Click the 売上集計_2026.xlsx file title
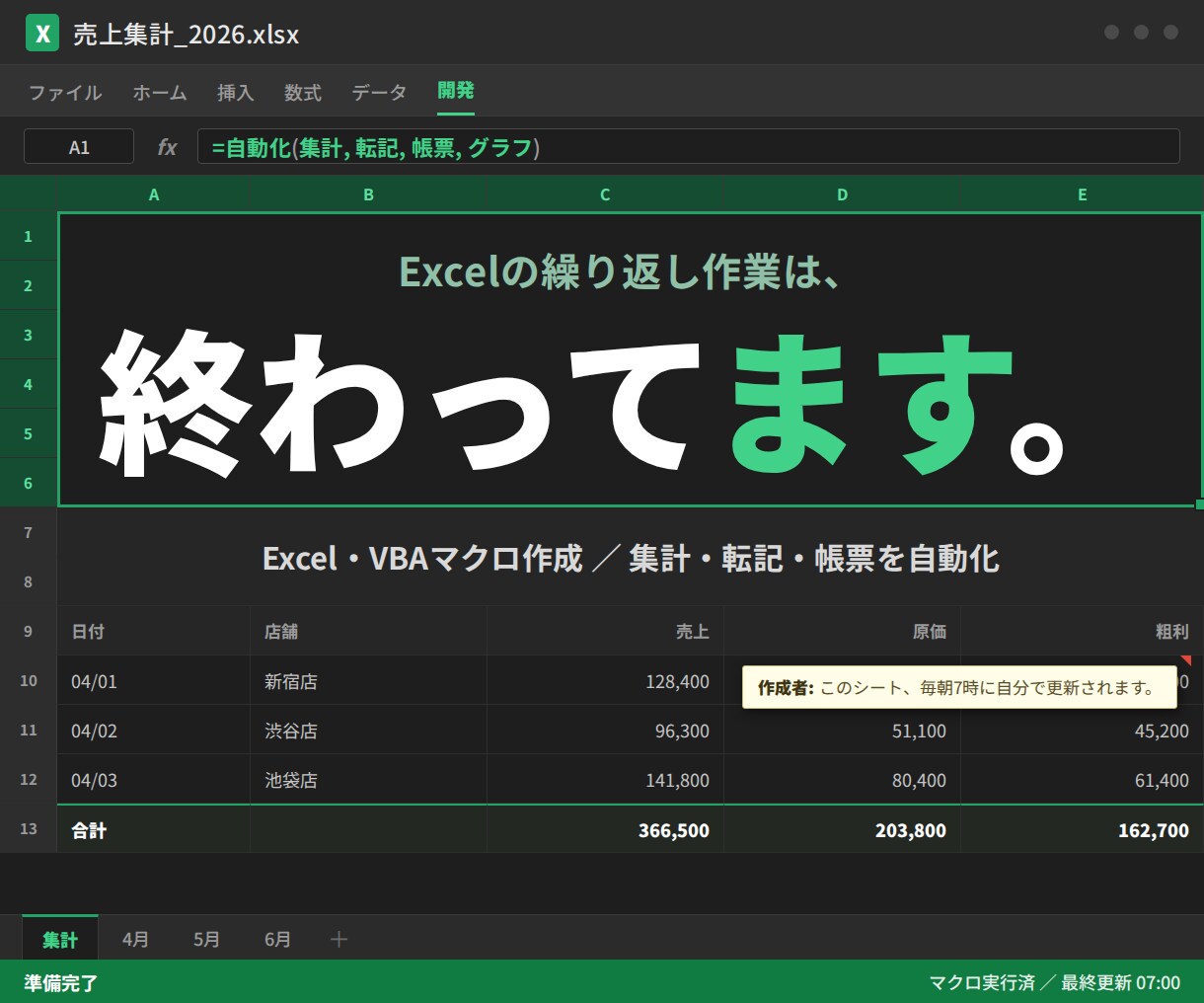Screen dimensions: 1204x1003 (x=186, y=35)
